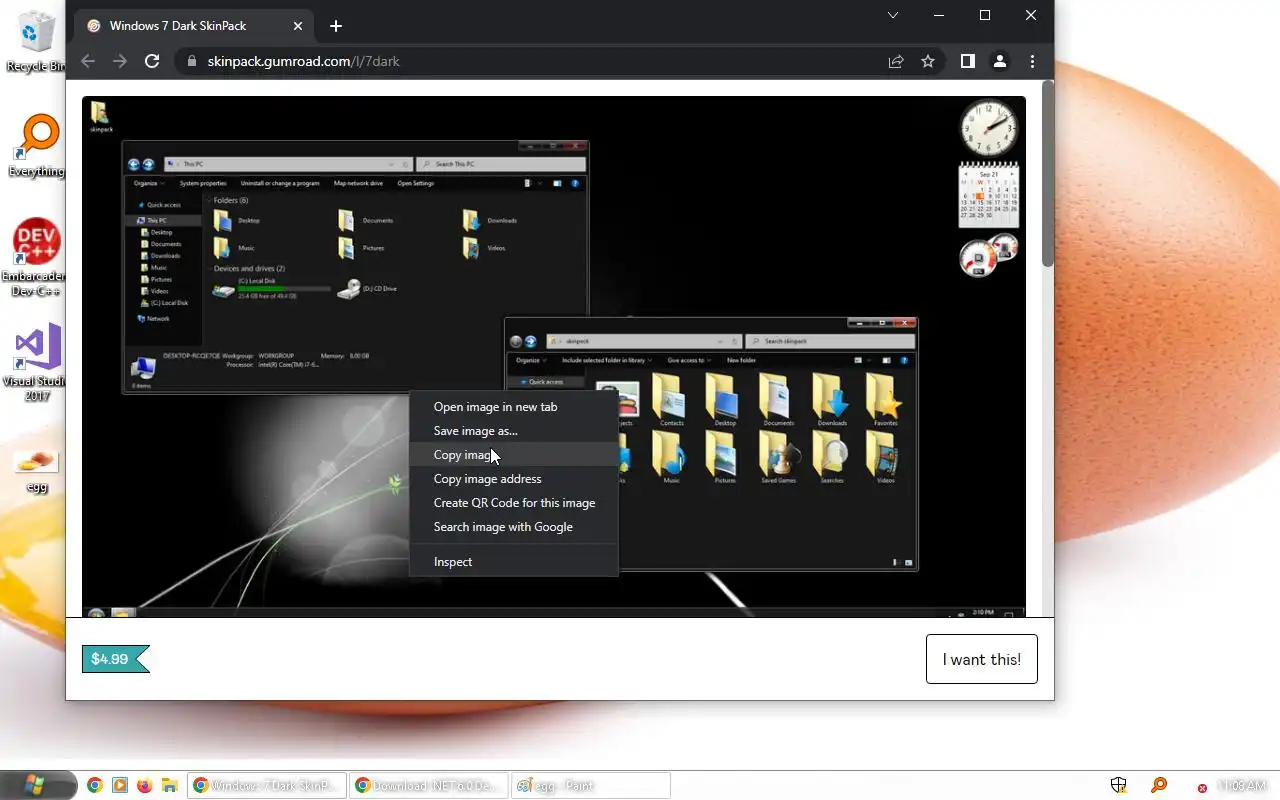The height and width of the screenshot is (800, 1280).
Task: Go back to the previous page
Action: click(88, 61)
